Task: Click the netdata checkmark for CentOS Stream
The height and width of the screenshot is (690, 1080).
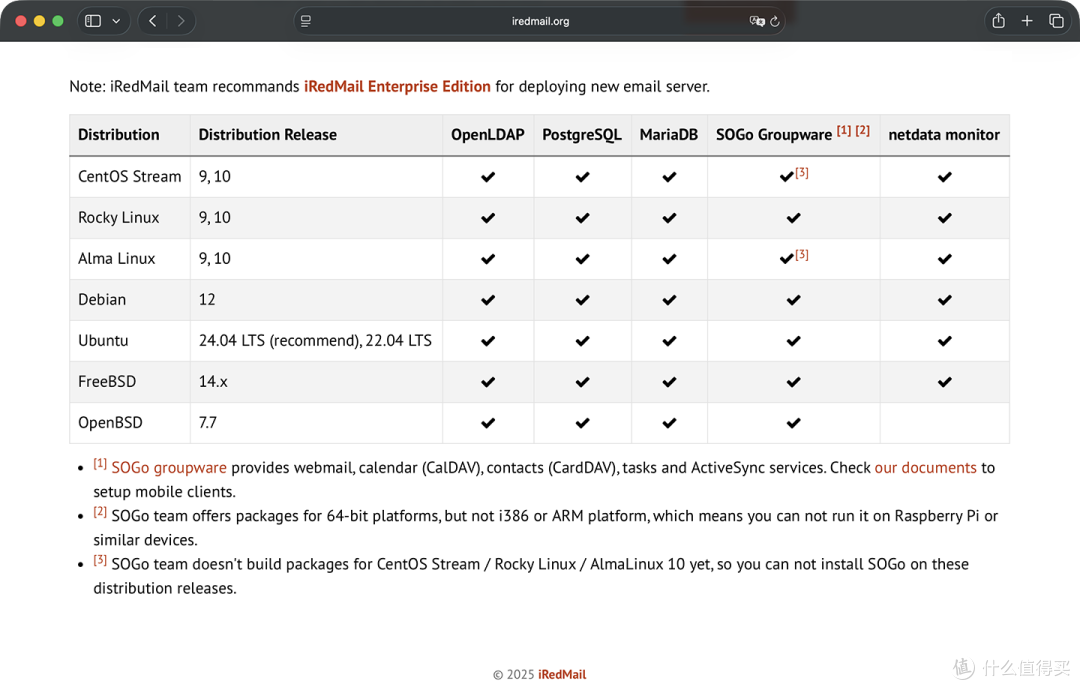Action: (944, 177)
